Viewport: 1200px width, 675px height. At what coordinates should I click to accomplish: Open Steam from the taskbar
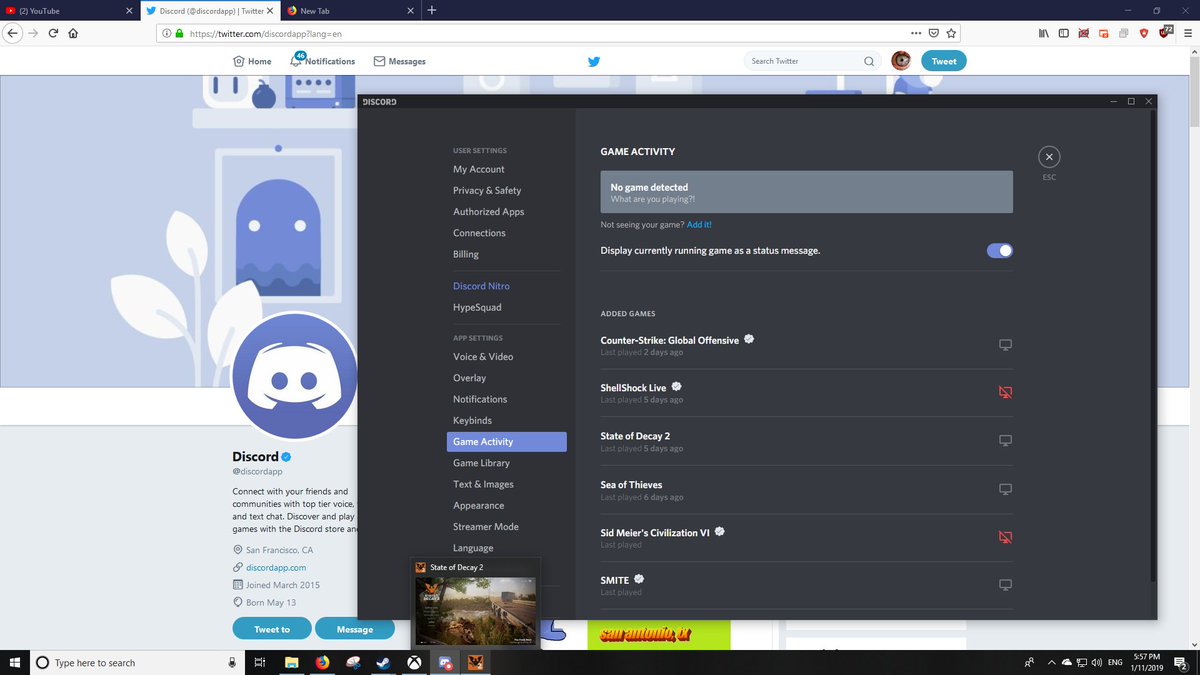tap(384, 662)
